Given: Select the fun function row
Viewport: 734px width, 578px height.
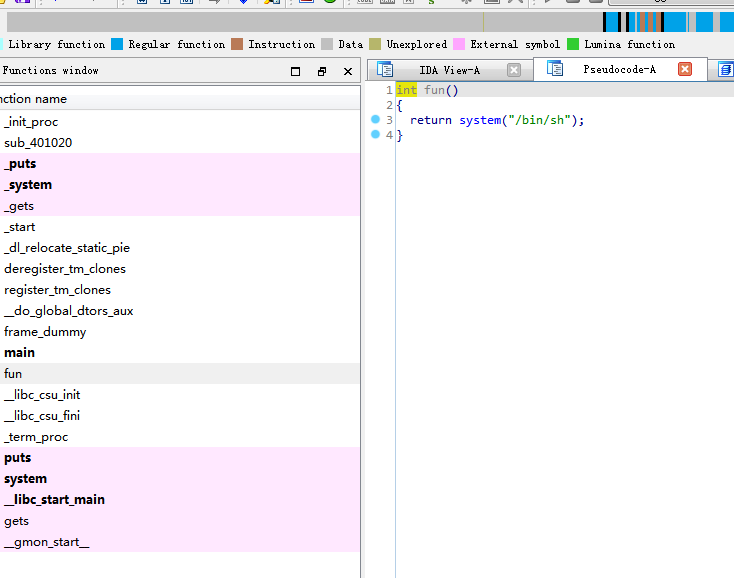Looking at the screenshot, I should point(180,373).
